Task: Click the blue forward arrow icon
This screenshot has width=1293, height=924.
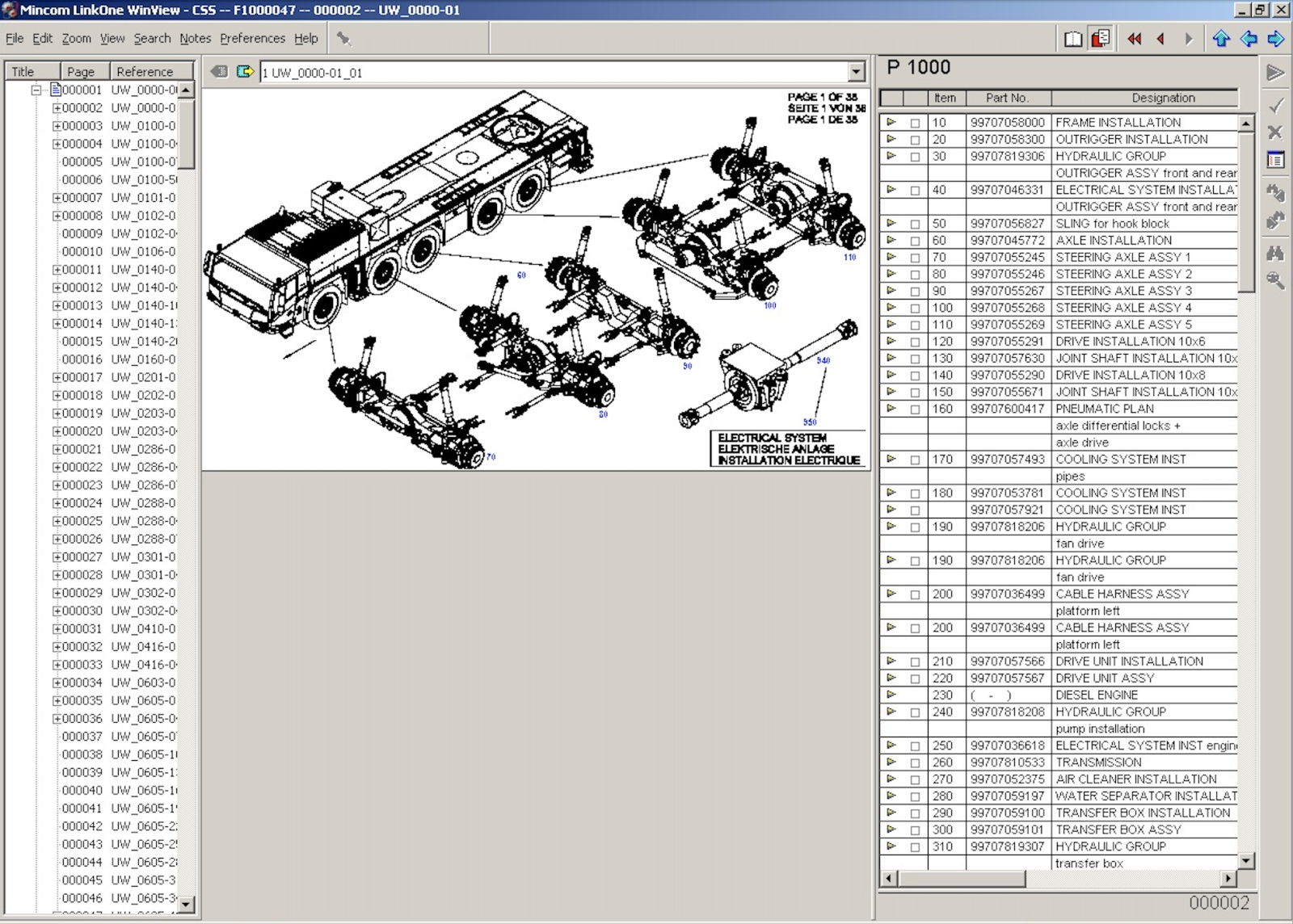Action: (1276, 39)
